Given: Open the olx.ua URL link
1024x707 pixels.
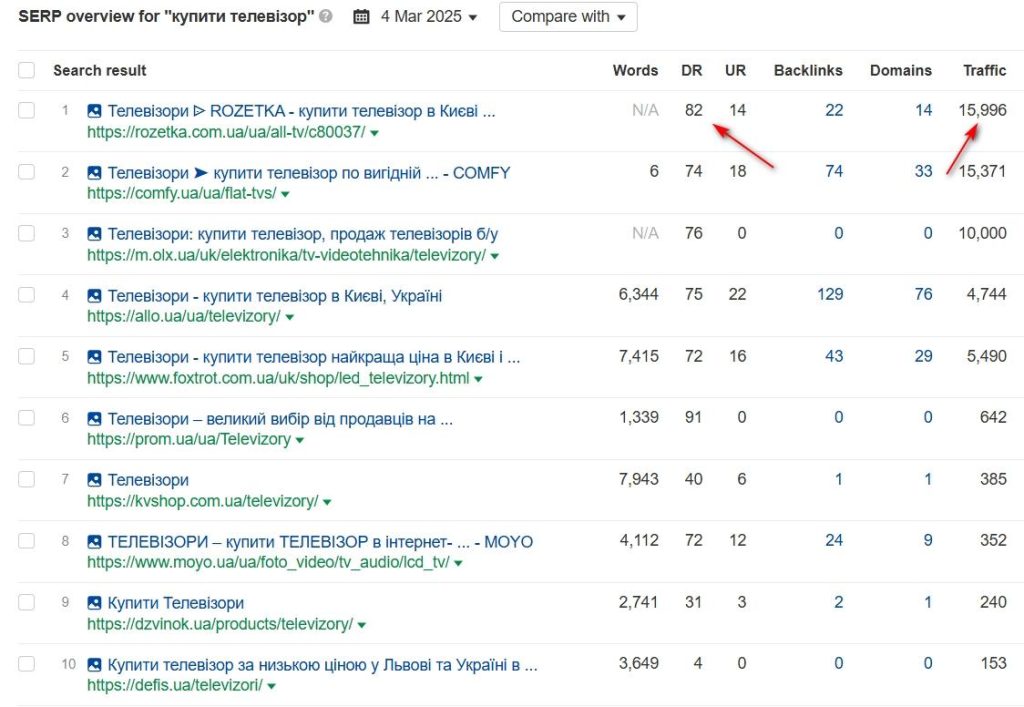Looking at the screenshot, I should point(287,255).
